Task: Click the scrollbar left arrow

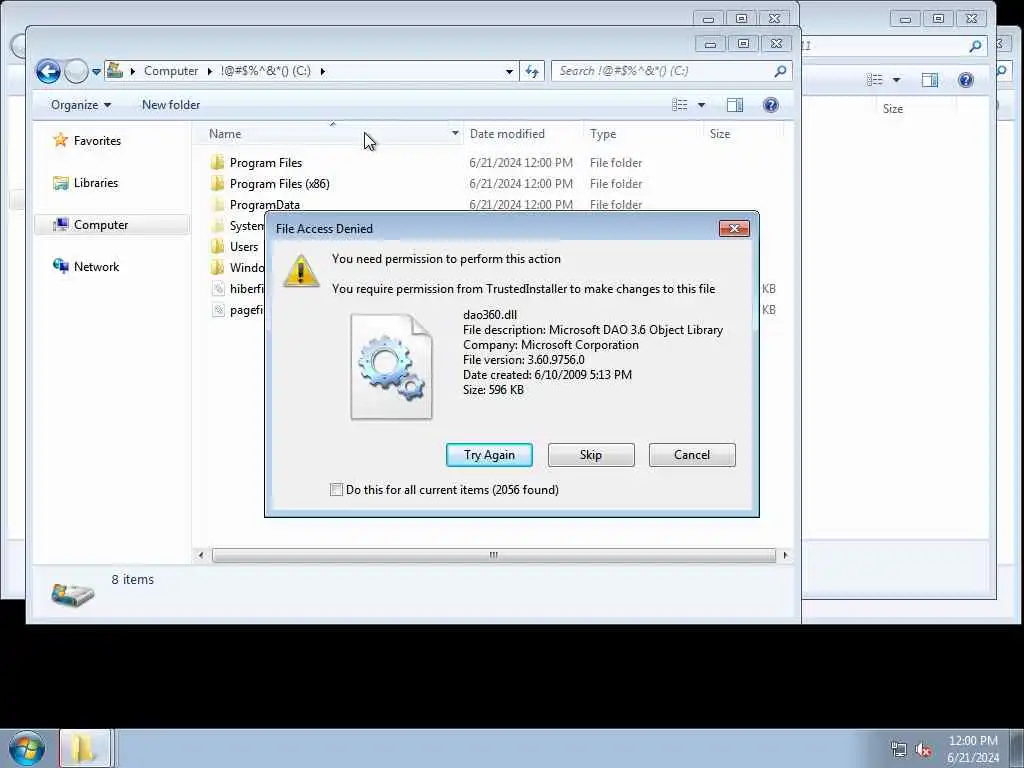Action: (x=201, y=555)
